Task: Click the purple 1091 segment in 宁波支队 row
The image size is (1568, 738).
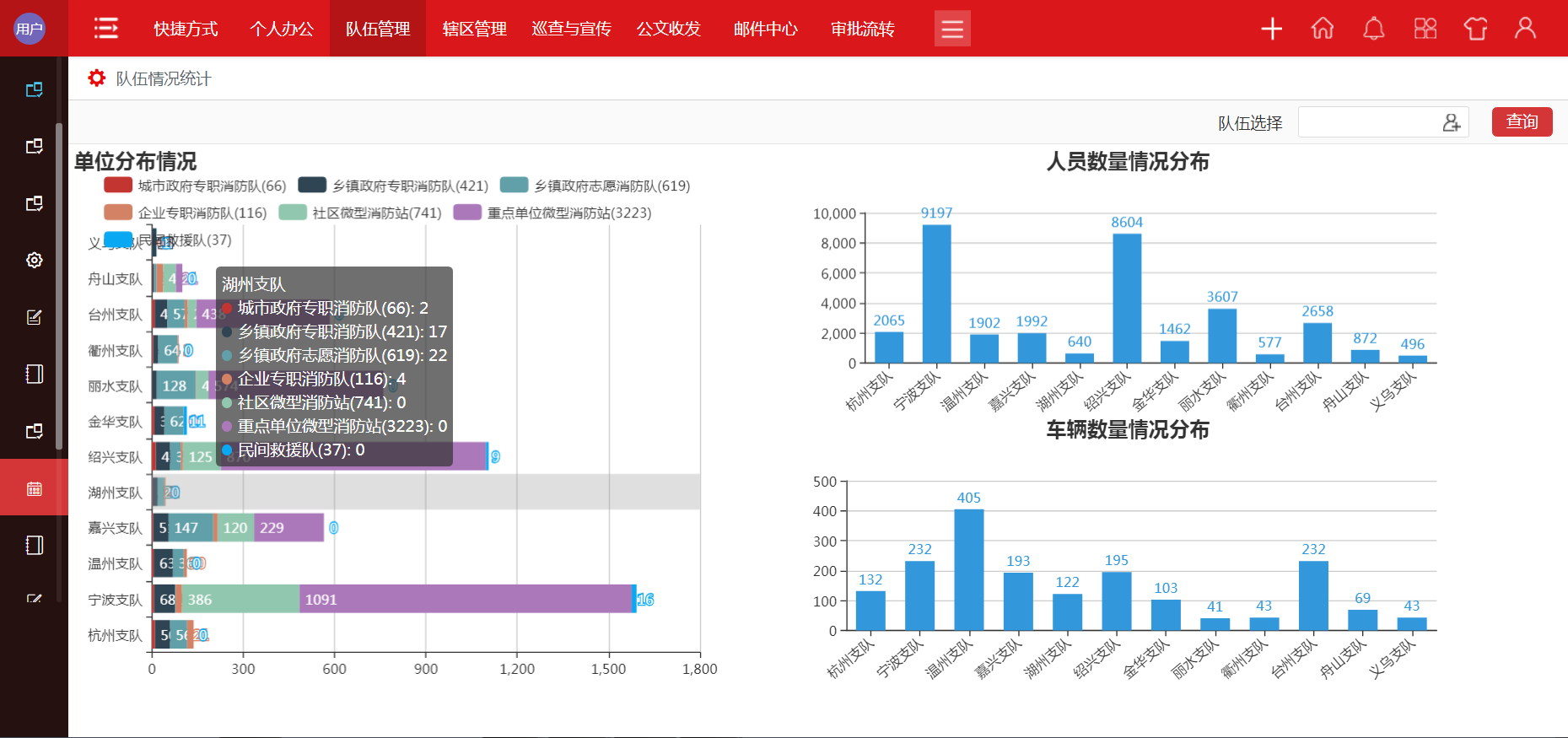Action: click(x=466, y=599)
